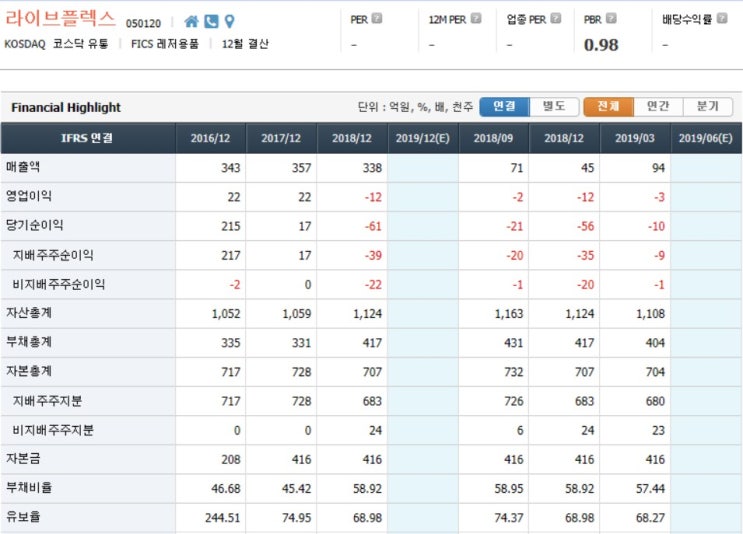Click 지배주주지분 value 726 for 2018/09
The height and width of the screenshot is (534, 743).
514,401
